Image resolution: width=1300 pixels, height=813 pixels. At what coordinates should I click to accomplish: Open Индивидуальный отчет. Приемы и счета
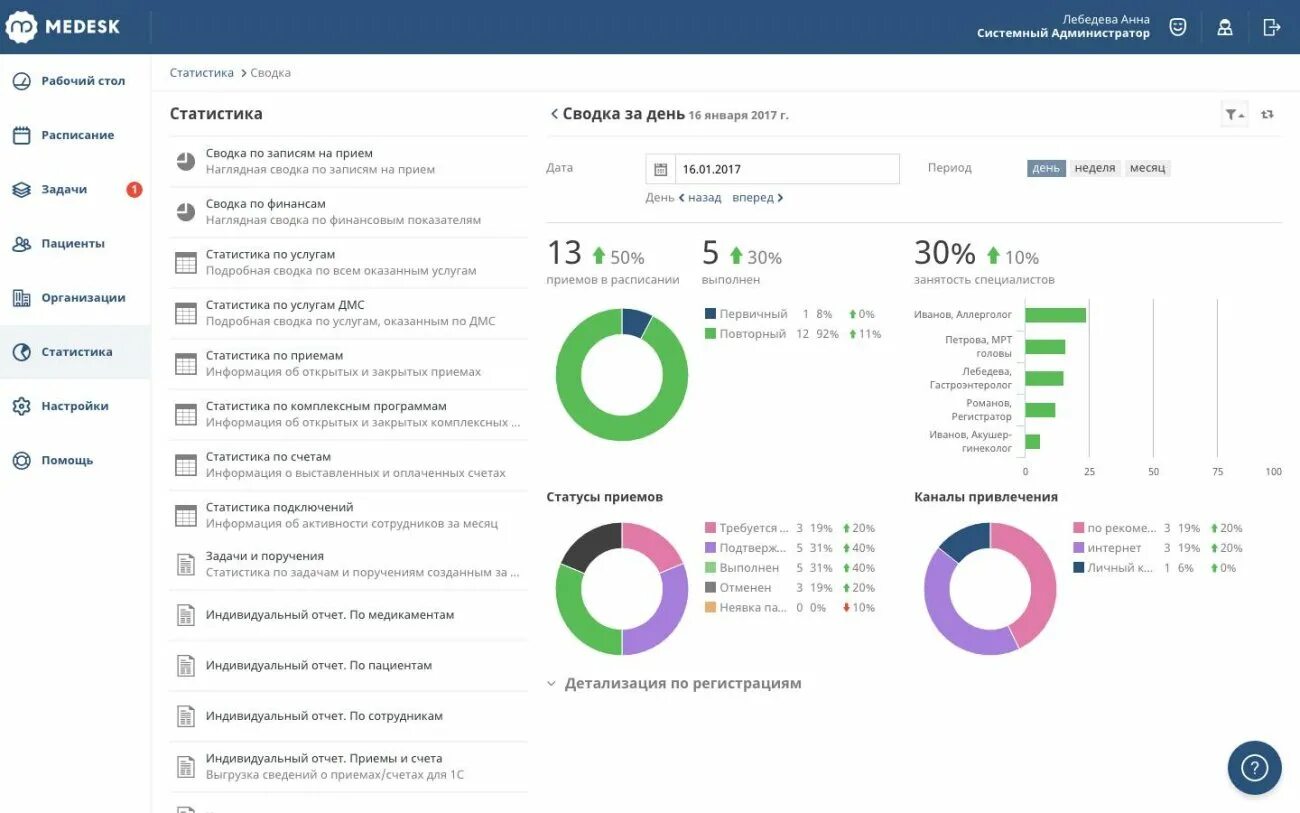348,766
